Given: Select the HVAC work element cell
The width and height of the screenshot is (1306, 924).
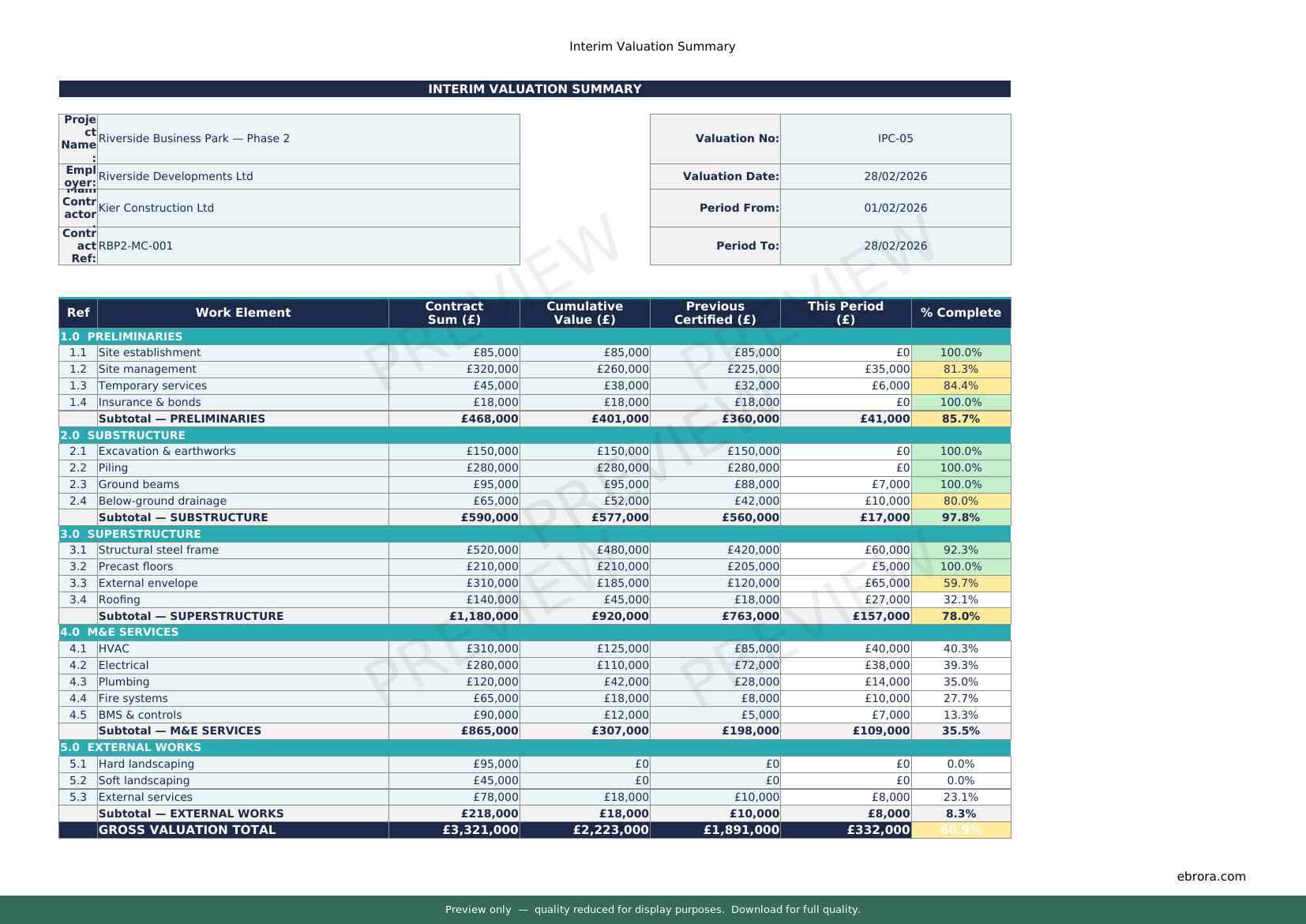Looking at the screenshot, I should pos(242,648).
